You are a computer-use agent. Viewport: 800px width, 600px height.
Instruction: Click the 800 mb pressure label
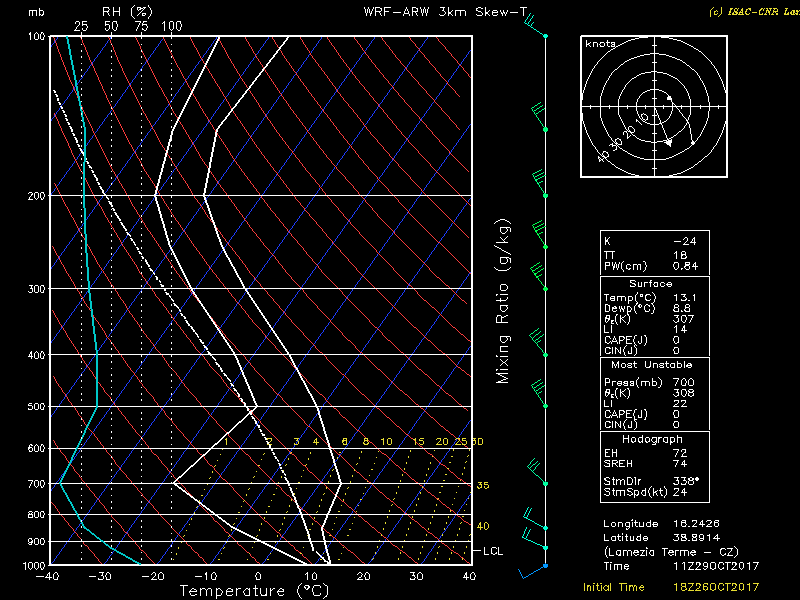tap(36, 515)
